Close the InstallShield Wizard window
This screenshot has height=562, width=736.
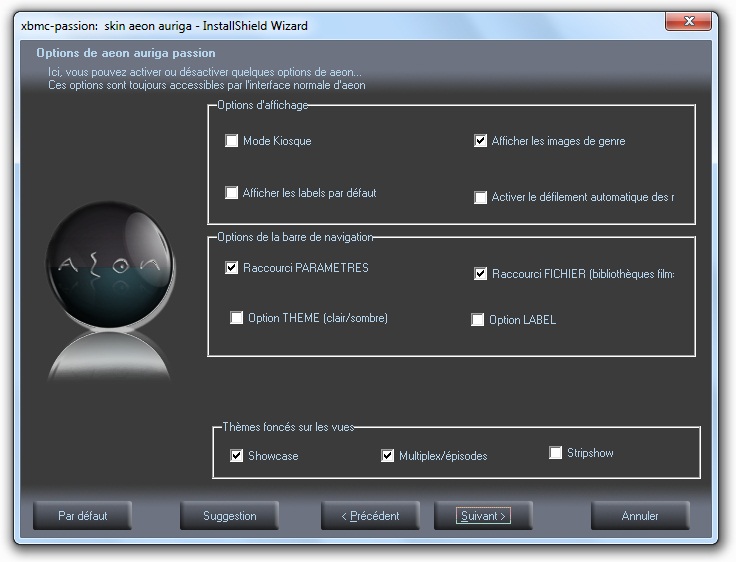(689, 21)
